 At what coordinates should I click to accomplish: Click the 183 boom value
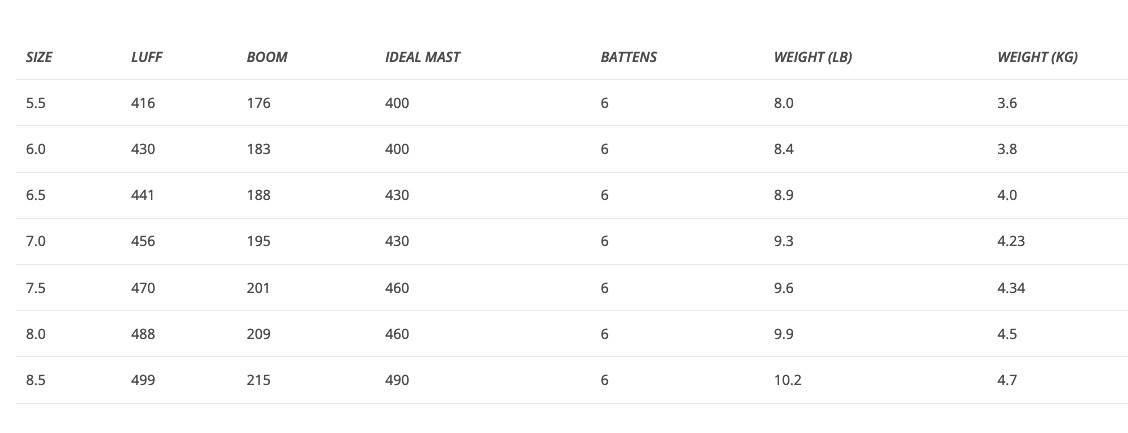tap(258, 149)
